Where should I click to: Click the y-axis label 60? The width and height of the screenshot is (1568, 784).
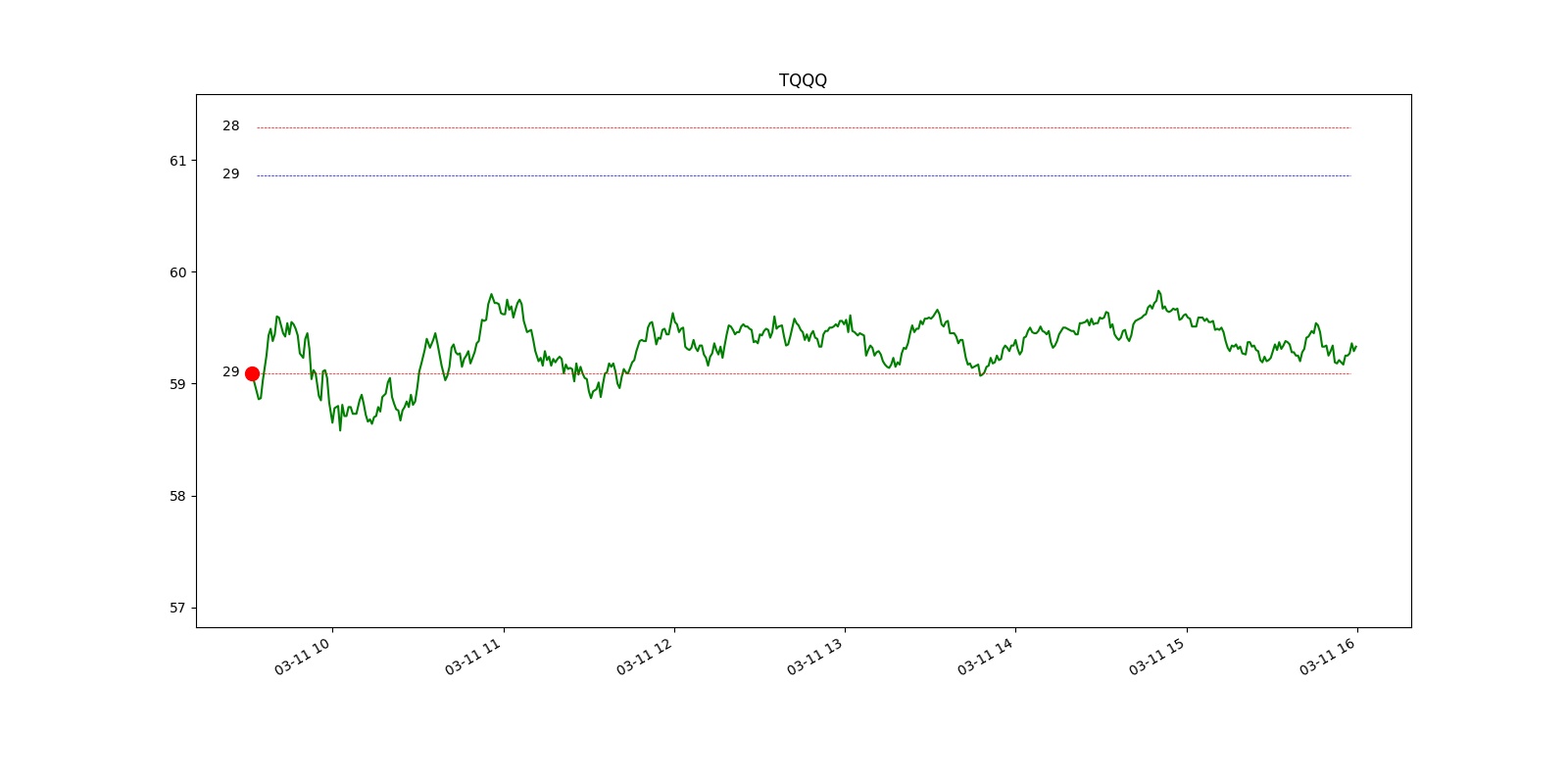(177, 272)
